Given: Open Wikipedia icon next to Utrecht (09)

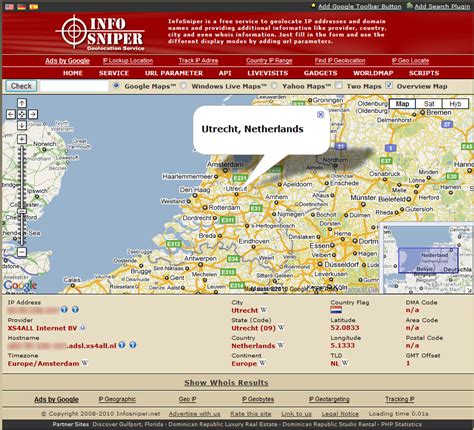Looking at the screenshot, I should [x=281, y=327].
